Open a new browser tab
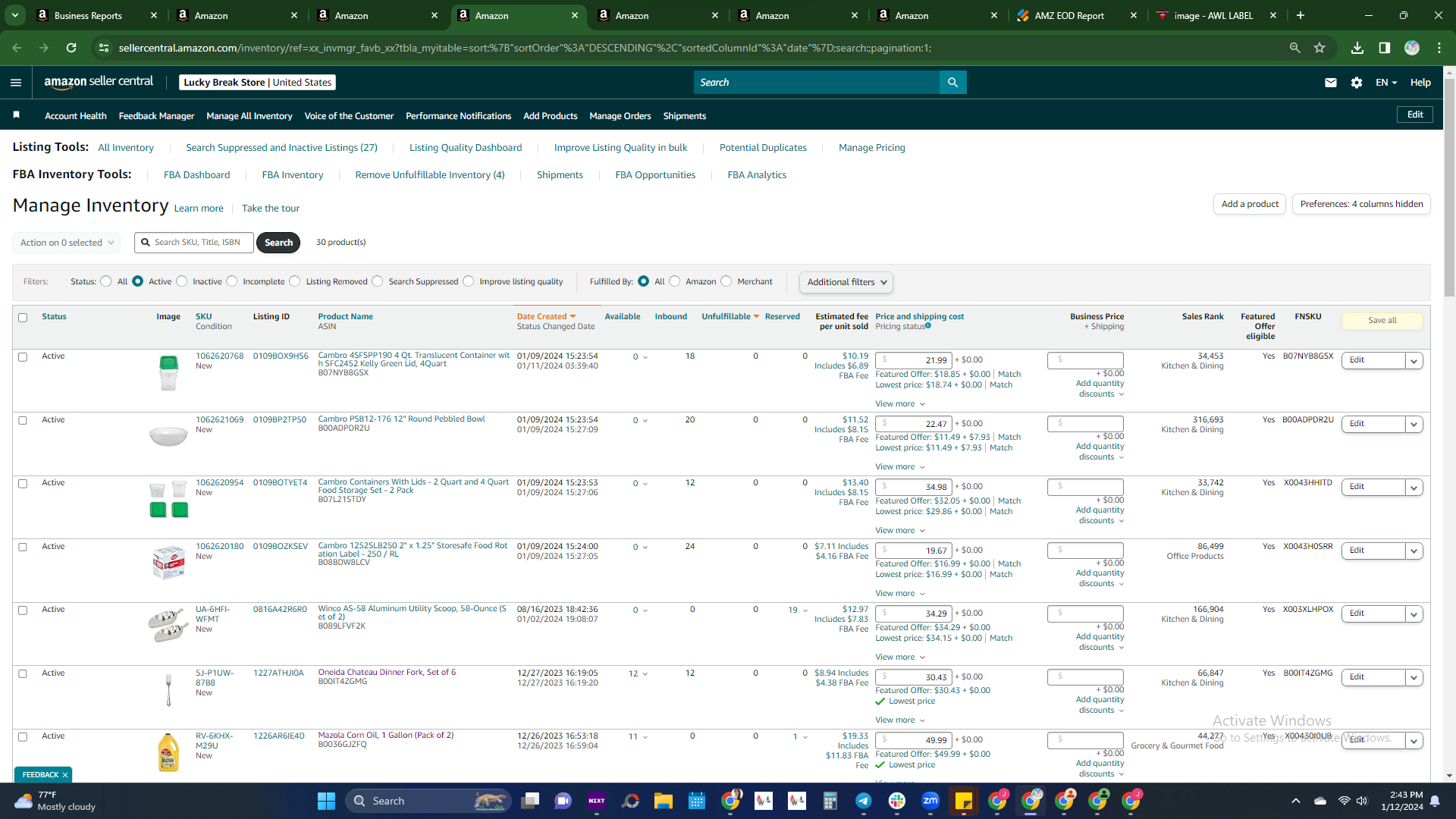The width and height of the screenshot is (1456, 819). click(x=1301, y=15)
